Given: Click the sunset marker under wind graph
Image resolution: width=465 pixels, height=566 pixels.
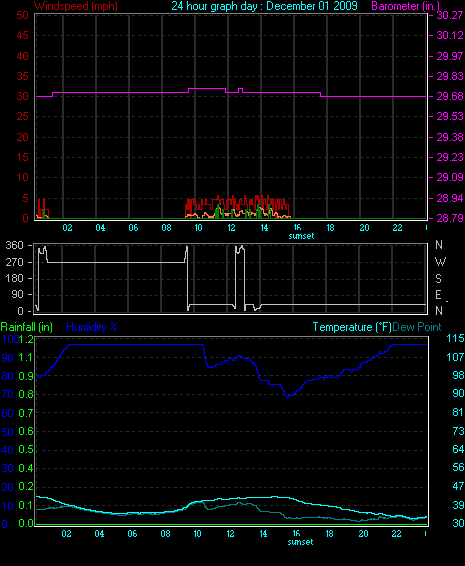Looking at the screenshot, I should click(x=301, y=236).
